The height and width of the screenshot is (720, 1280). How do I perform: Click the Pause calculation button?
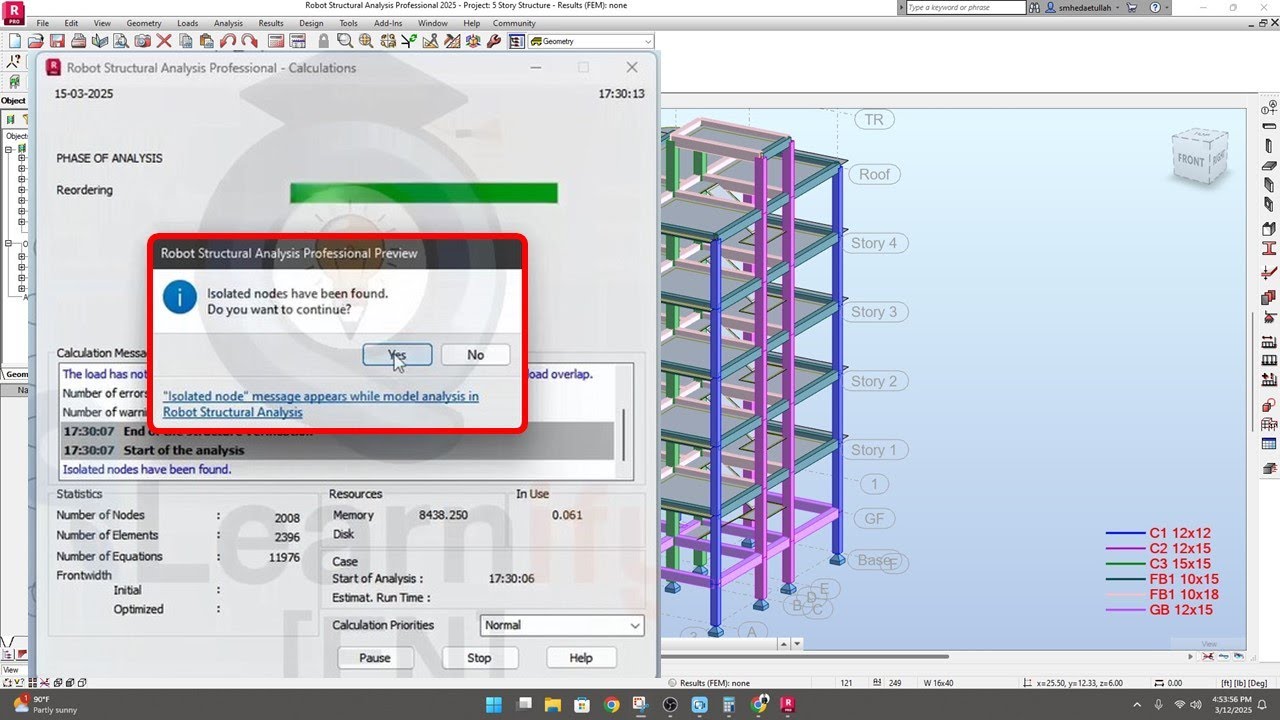(375, 658)
